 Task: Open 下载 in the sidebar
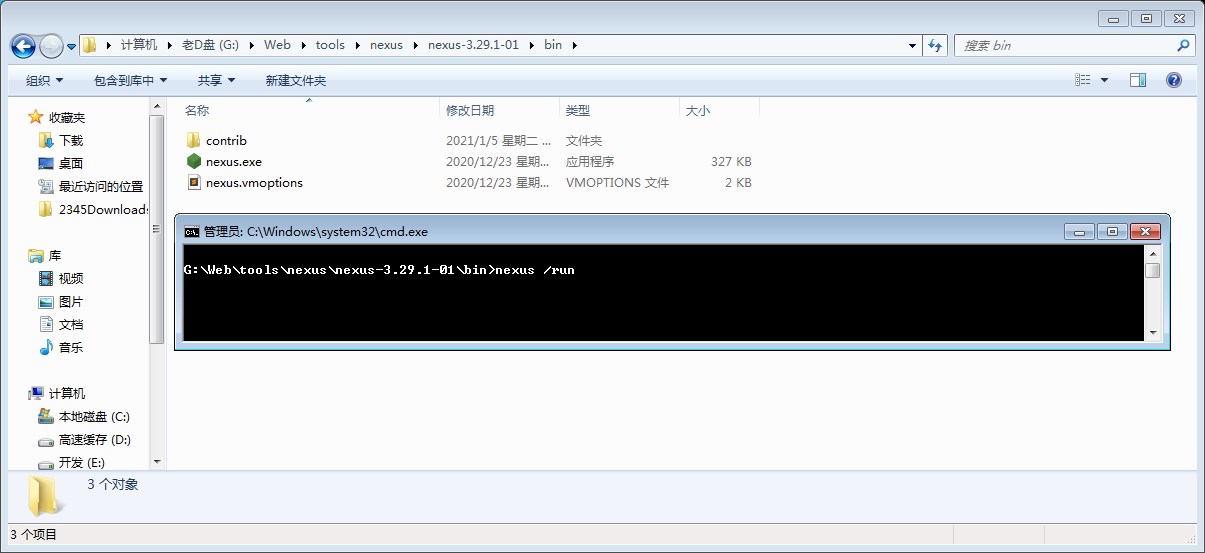click(71, 141)
